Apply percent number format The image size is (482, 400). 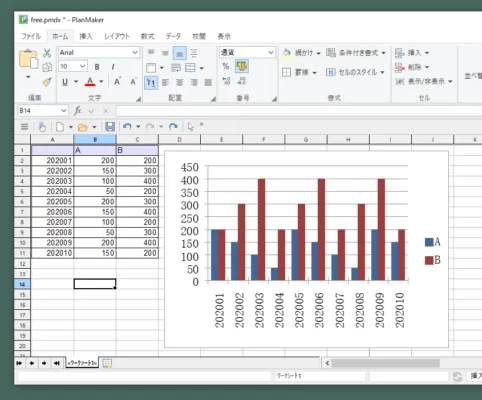[226, 66]
